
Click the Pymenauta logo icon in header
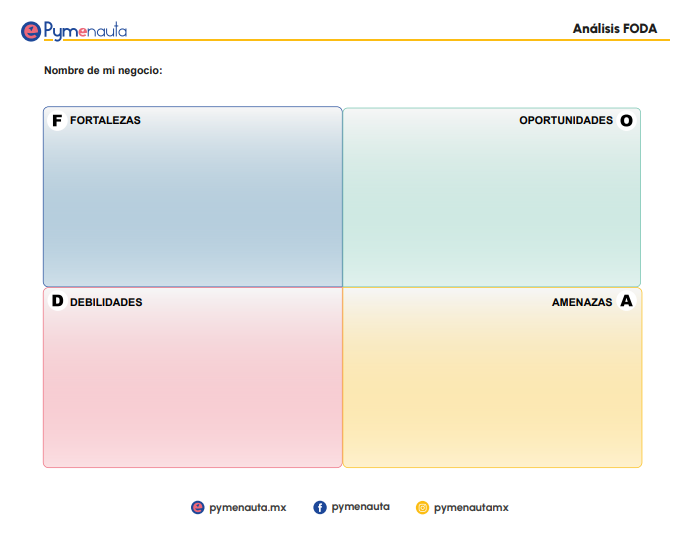pos(31,31)
